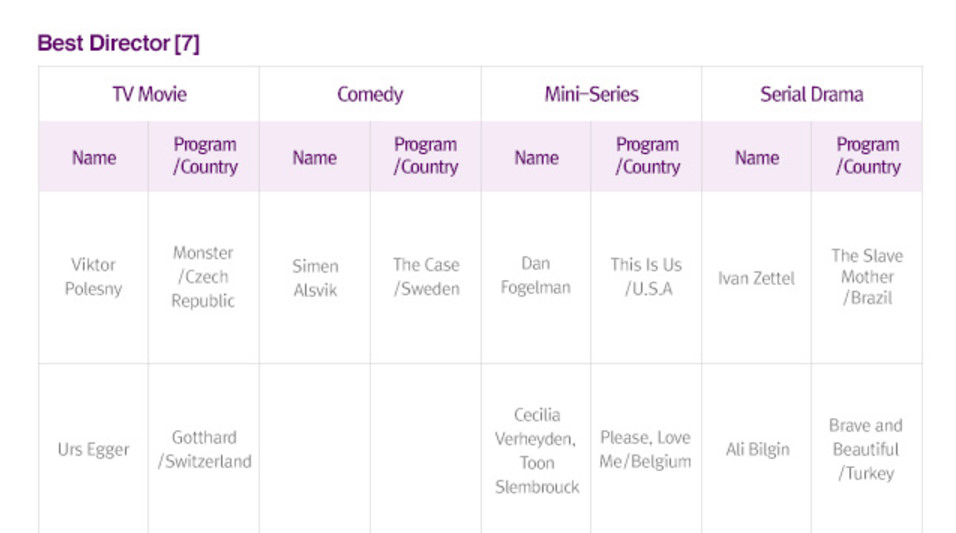Click the Monster /Czech Republic cell
The width and height of the screenshot is (956, 533).
point(203,277)
